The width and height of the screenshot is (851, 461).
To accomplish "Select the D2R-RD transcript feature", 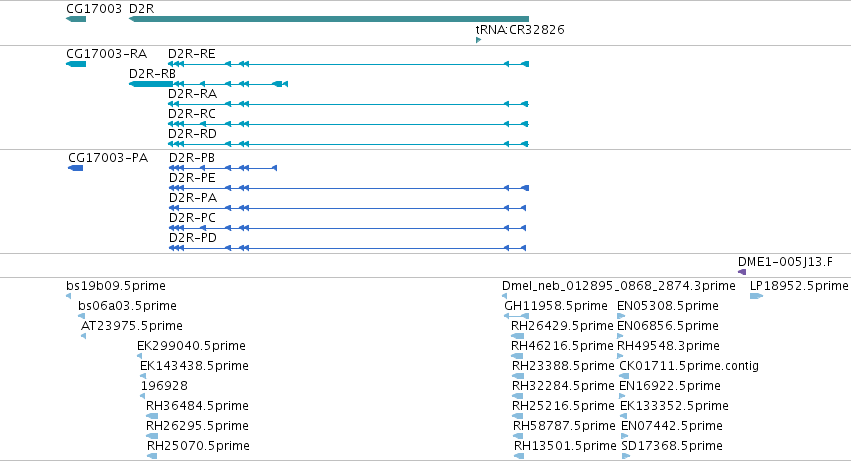I will click(348, 144).
